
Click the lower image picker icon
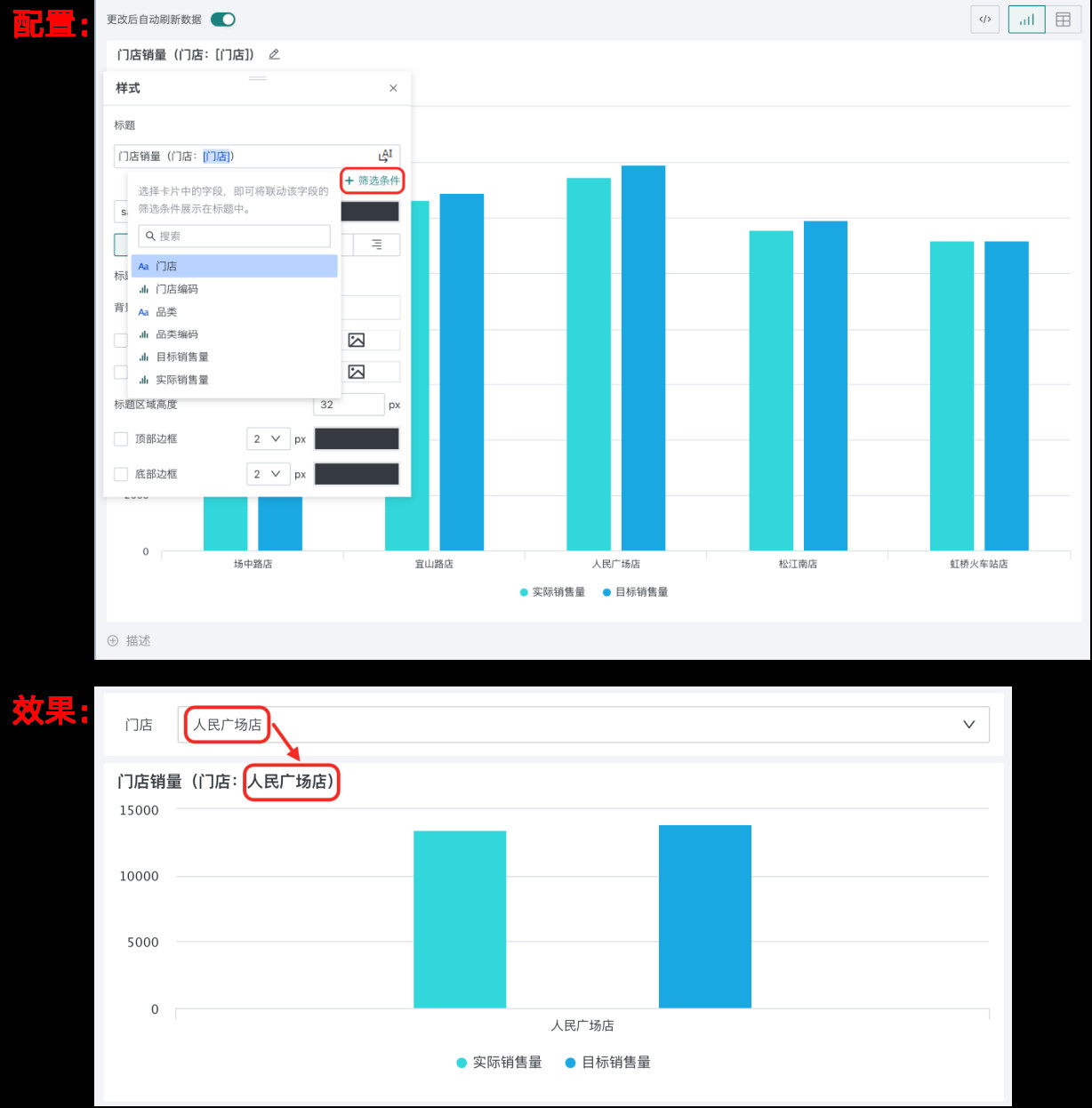tap(357, 372)
